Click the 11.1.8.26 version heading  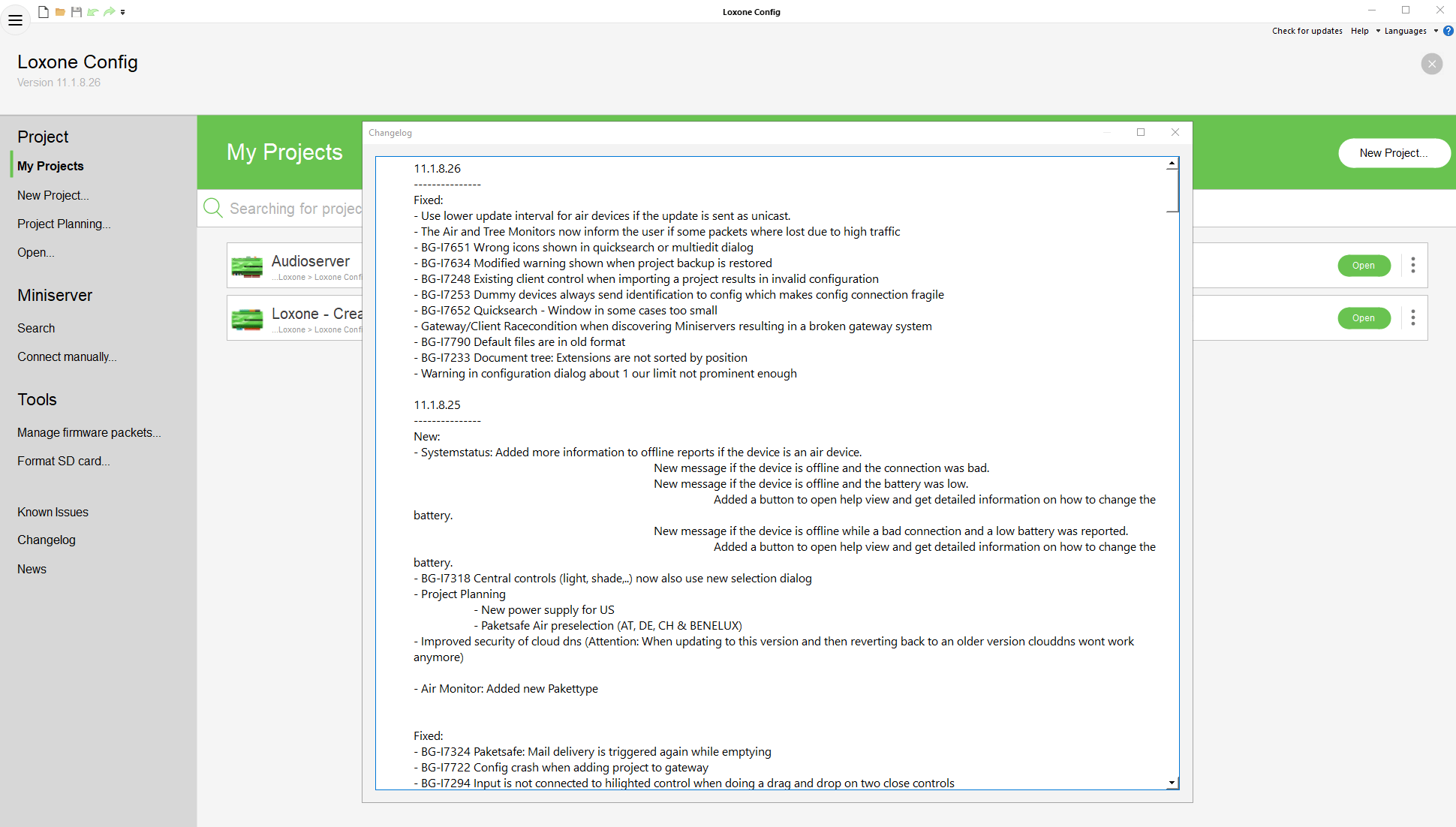[x=437, y=169]
